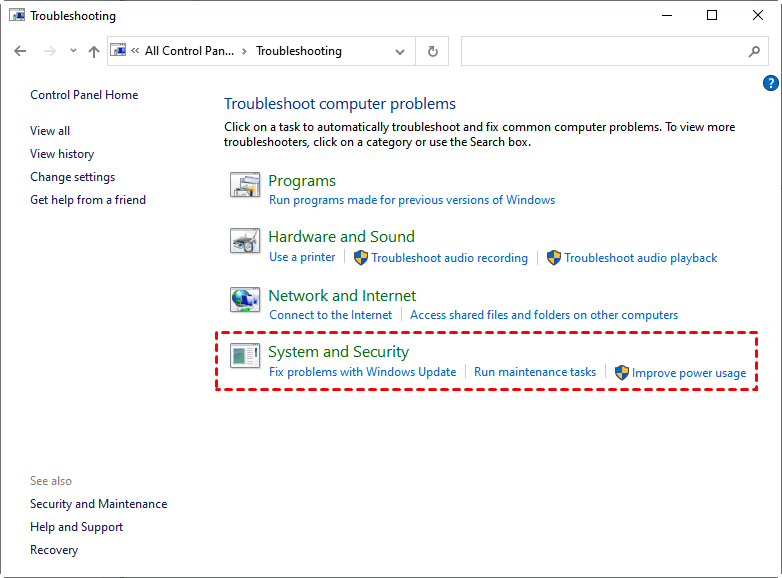782x578 pixels.
Task: Click inside the Control Panel search box
Action: click(x=600, y=51)
